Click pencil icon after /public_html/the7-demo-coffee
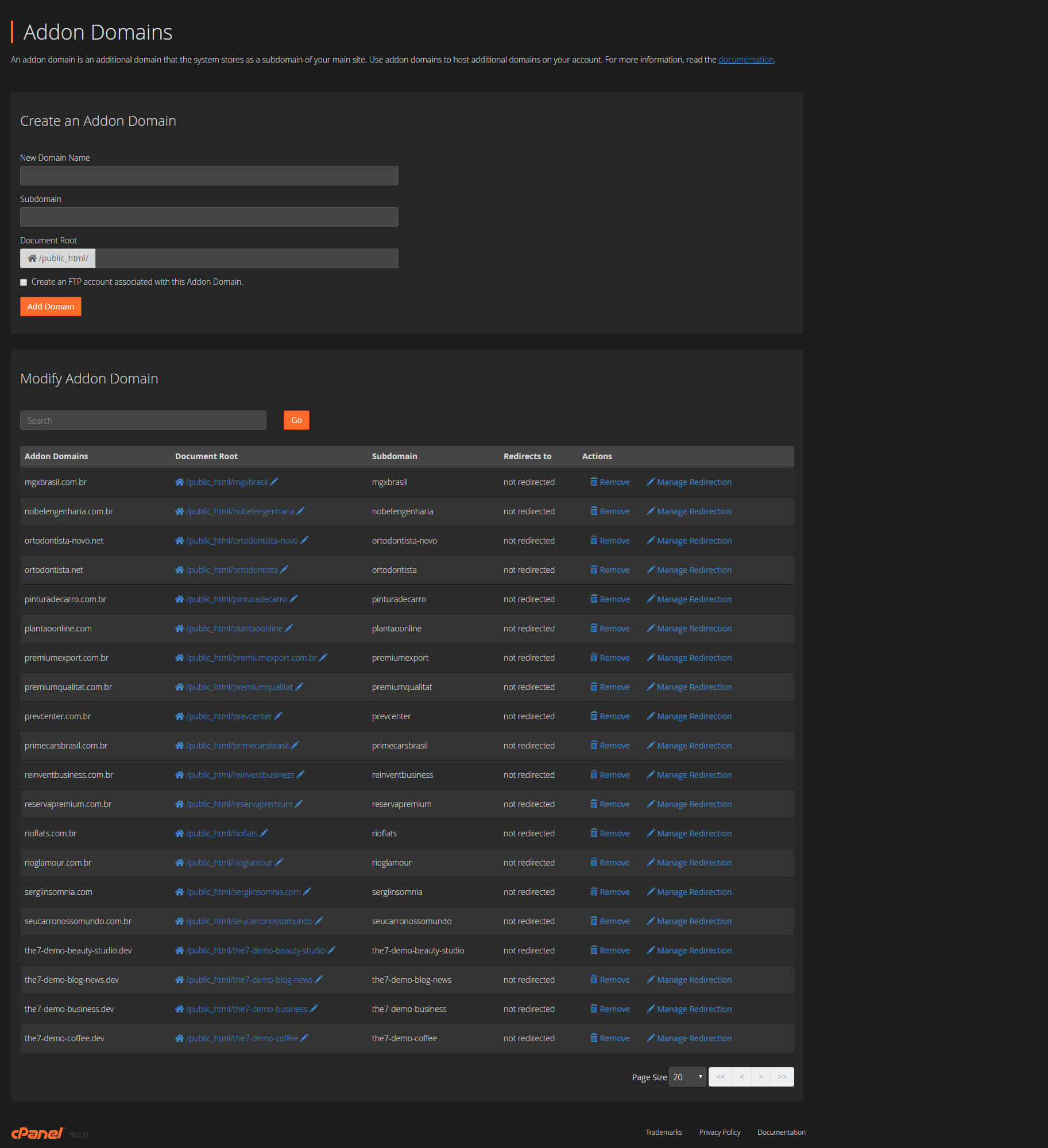 pos(304,1038)
